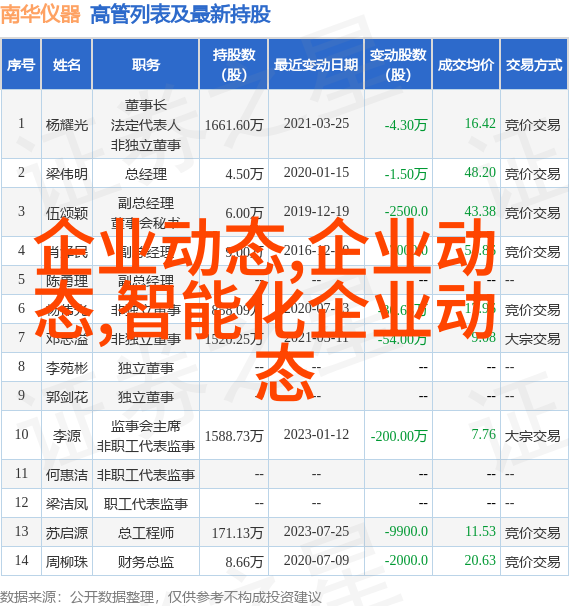The width and height of the screenshot is (569, 606).
Task: Click the 财务总监 position cell
Action: 146,562
